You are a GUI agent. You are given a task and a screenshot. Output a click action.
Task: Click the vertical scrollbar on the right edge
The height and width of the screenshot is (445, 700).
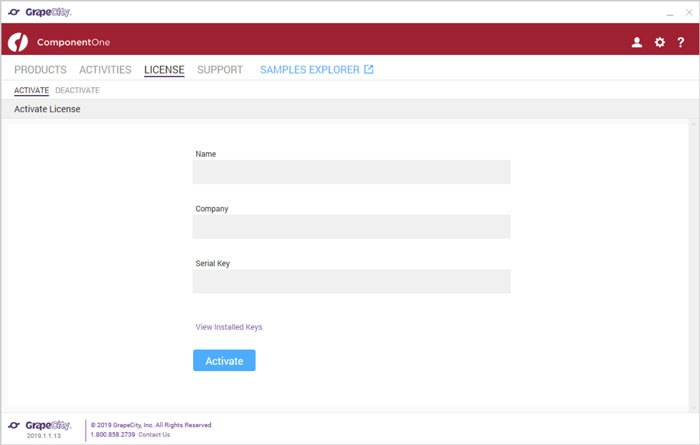coord(693,266)
